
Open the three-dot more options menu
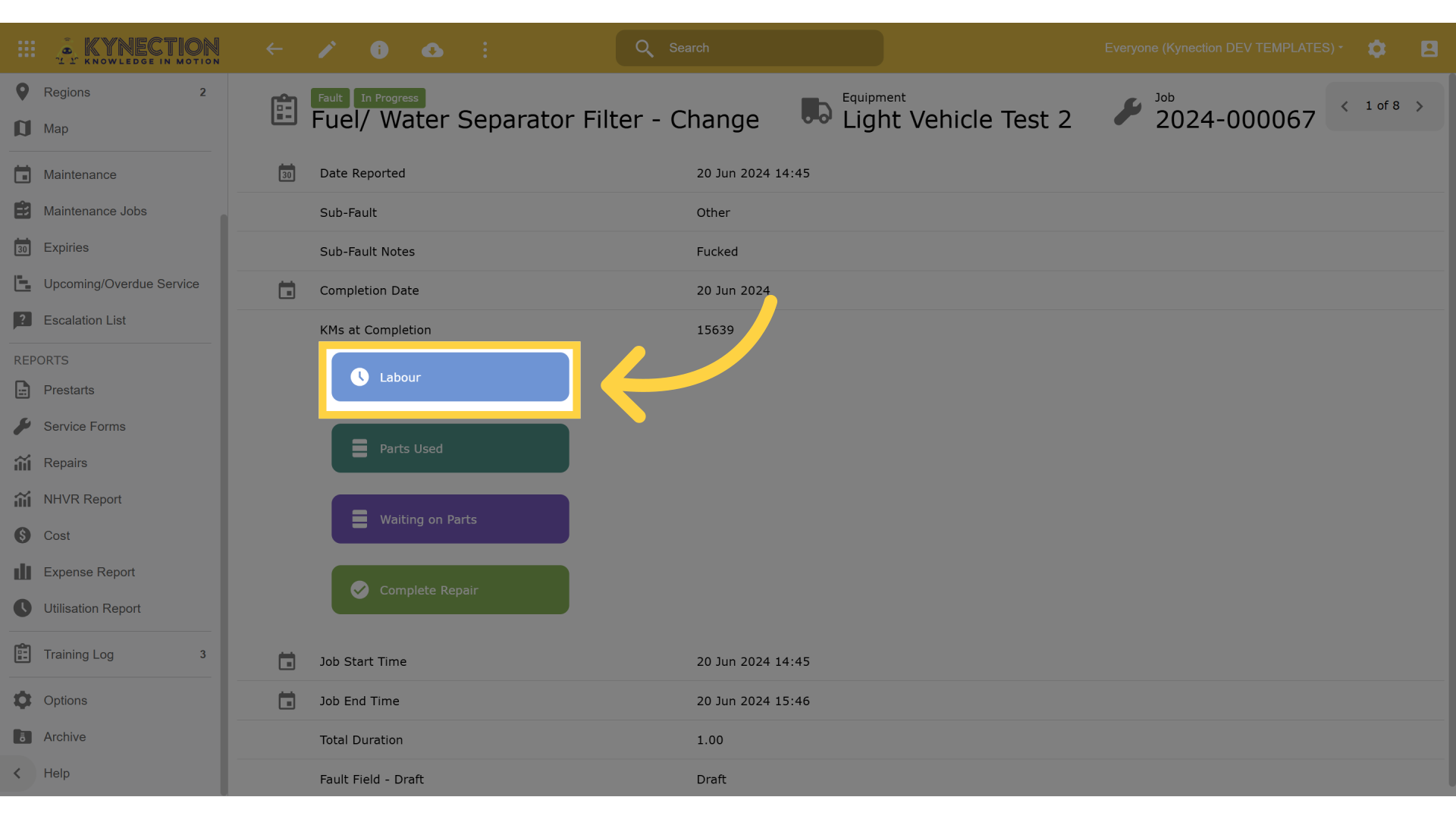tap(485, 49)
